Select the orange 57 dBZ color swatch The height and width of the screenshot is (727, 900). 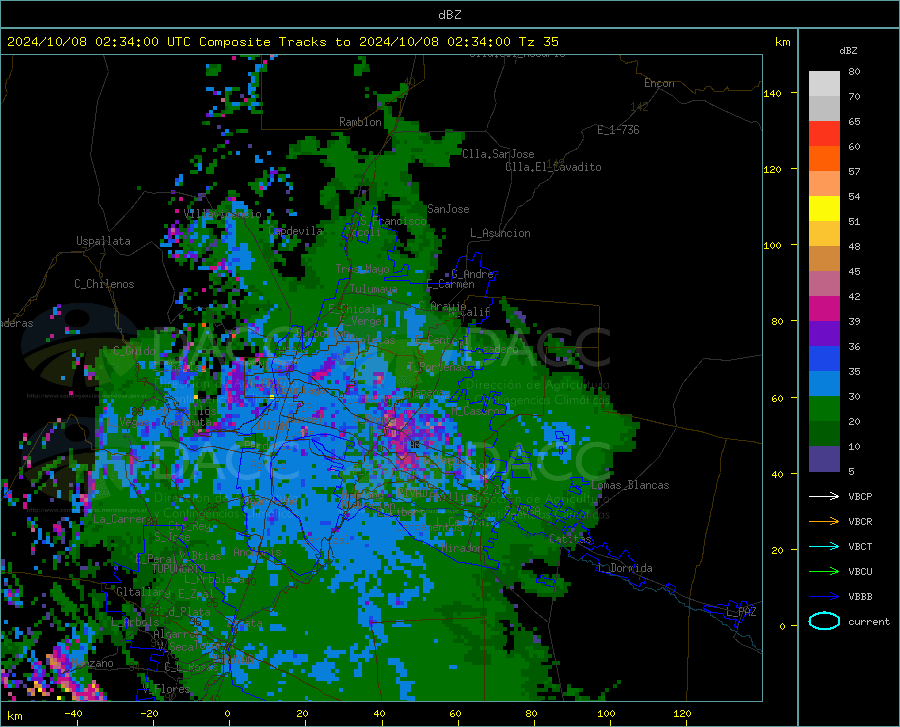pos(824,159)
